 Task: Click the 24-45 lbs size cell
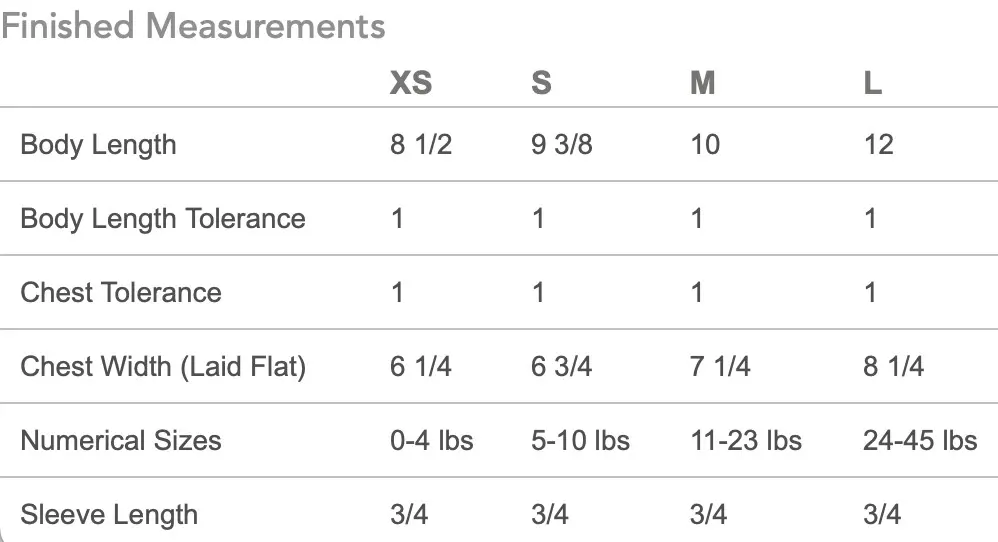point(920,441)
